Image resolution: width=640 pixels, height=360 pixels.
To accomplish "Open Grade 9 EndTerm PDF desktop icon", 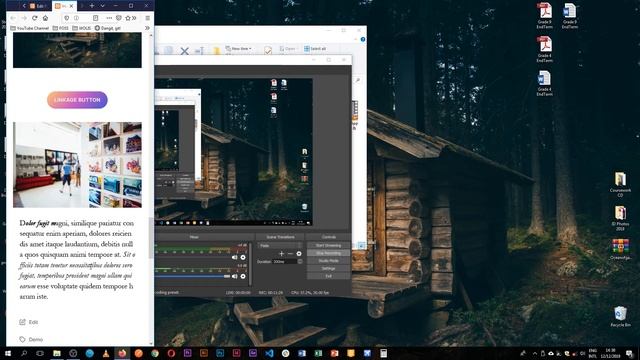I will [544, 16].
